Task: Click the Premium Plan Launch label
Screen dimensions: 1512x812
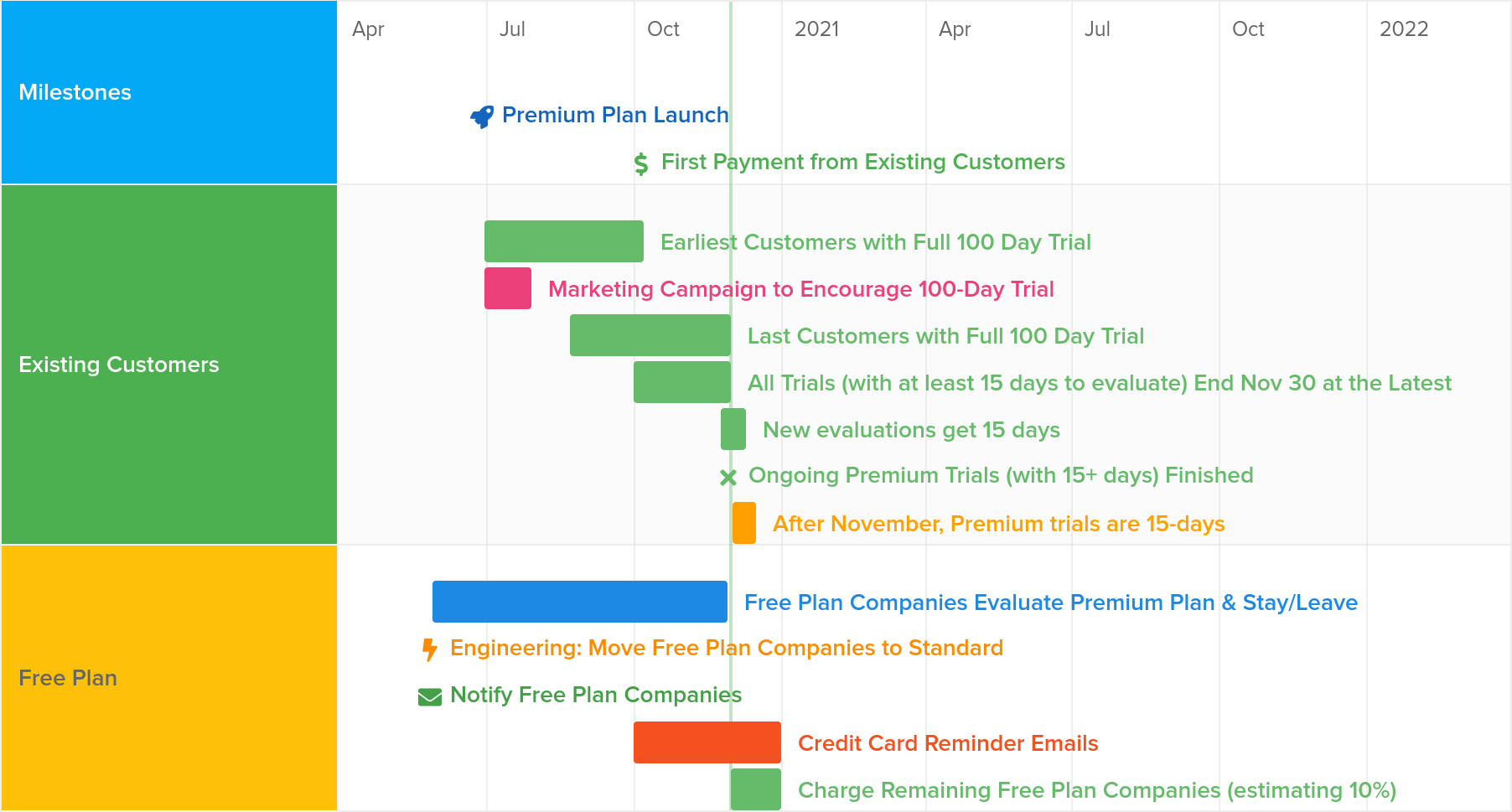Action: pyautogui.click(x=615, y=115)
